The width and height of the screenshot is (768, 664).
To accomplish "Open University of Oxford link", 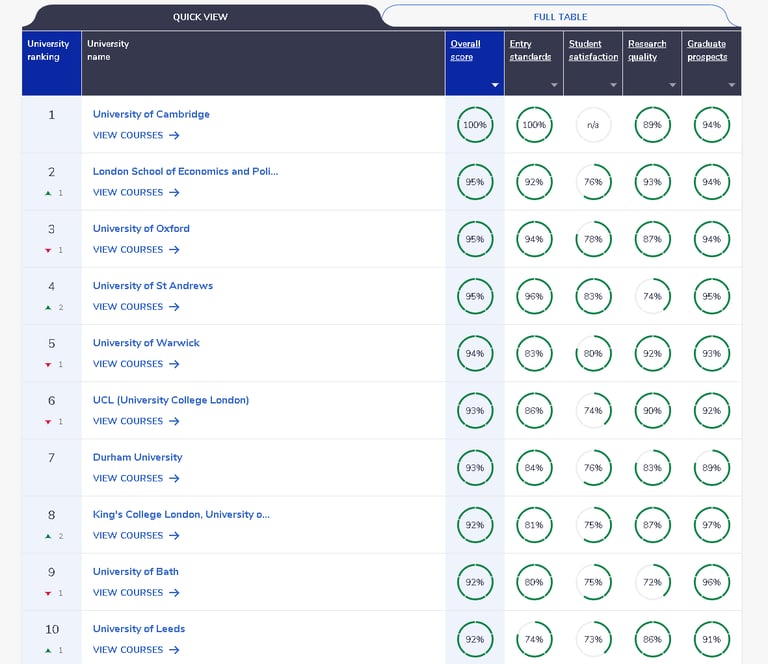I will [141, 229].
